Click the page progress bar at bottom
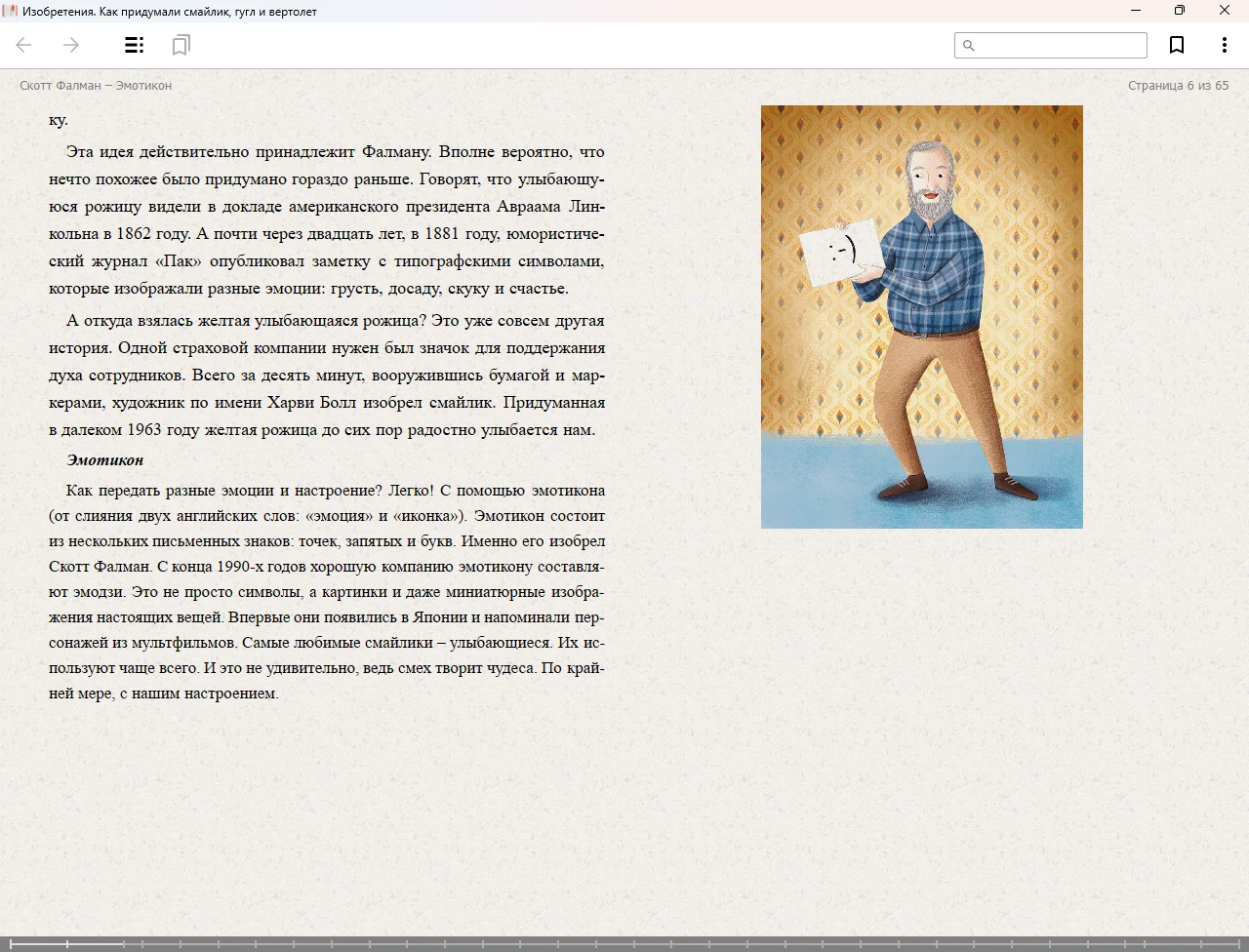This screenshot has height=952, width=1249. (x=624, y=944)
